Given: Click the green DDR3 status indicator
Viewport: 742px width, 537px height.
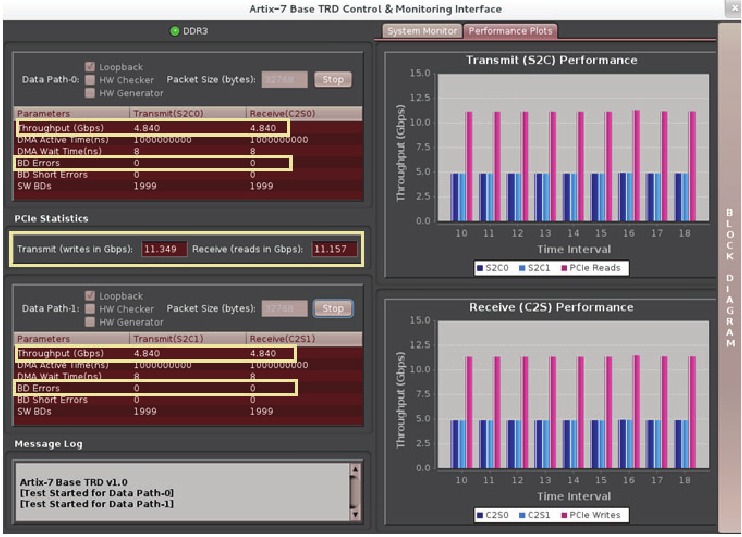Looking at the screenshot, I should 175,31.
